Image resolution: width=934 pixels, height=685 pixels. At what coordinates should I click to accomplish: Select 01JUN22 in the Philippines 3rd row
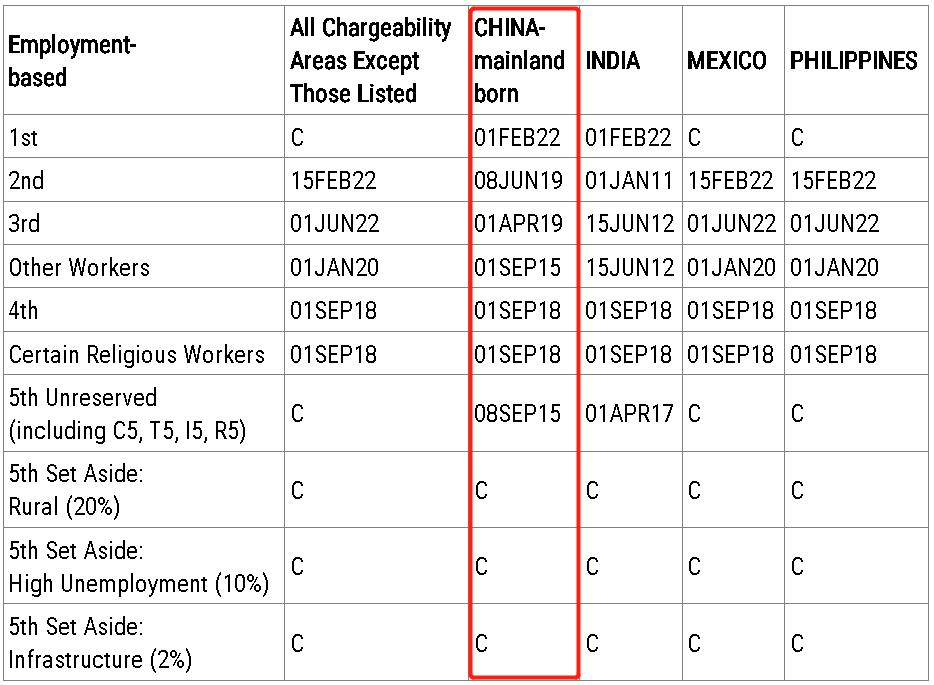[x=833, y=224]
